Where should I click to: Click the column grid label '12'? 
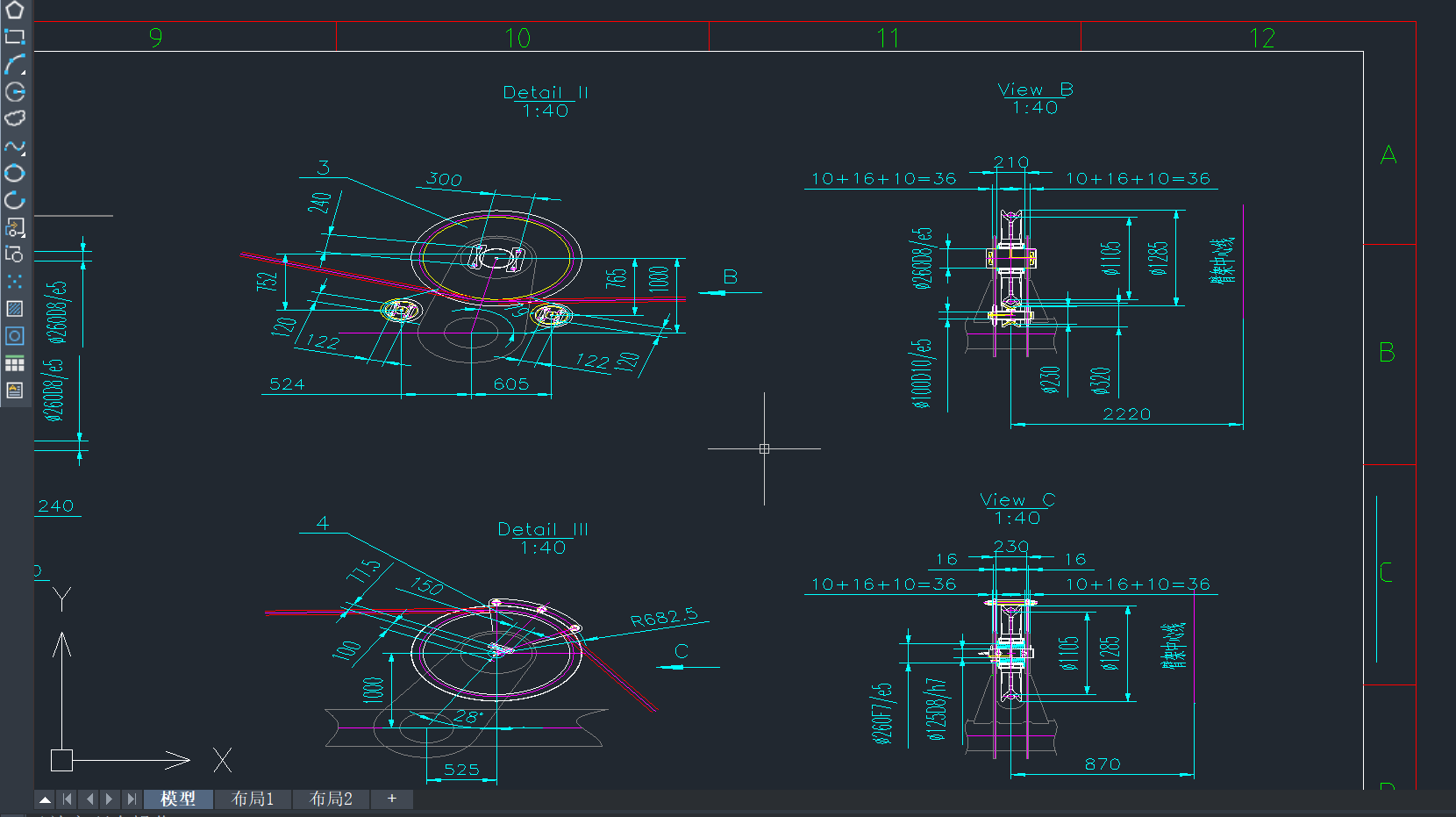(x=1262, y=38)
